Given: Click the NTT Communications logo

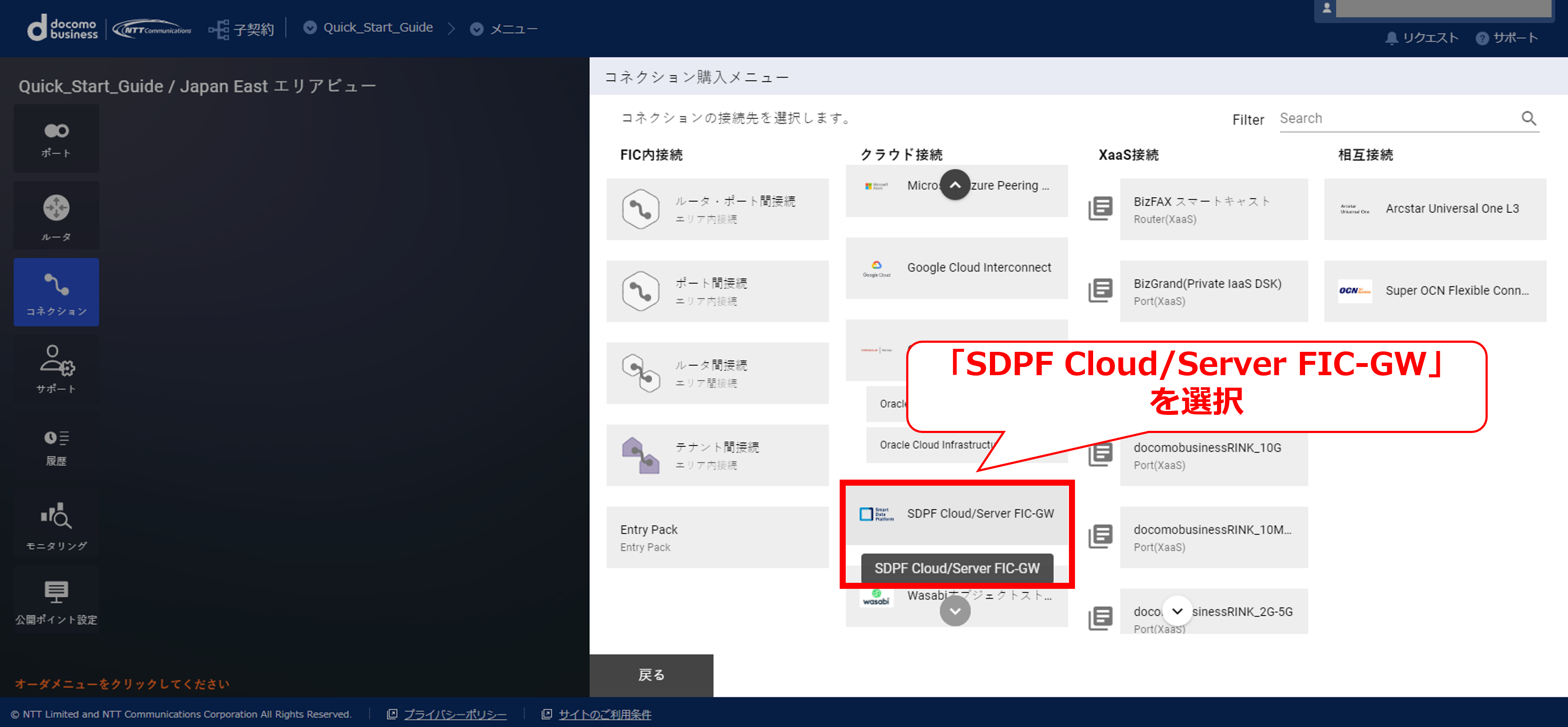Looking at the screenshot, I should pos(152,28).
